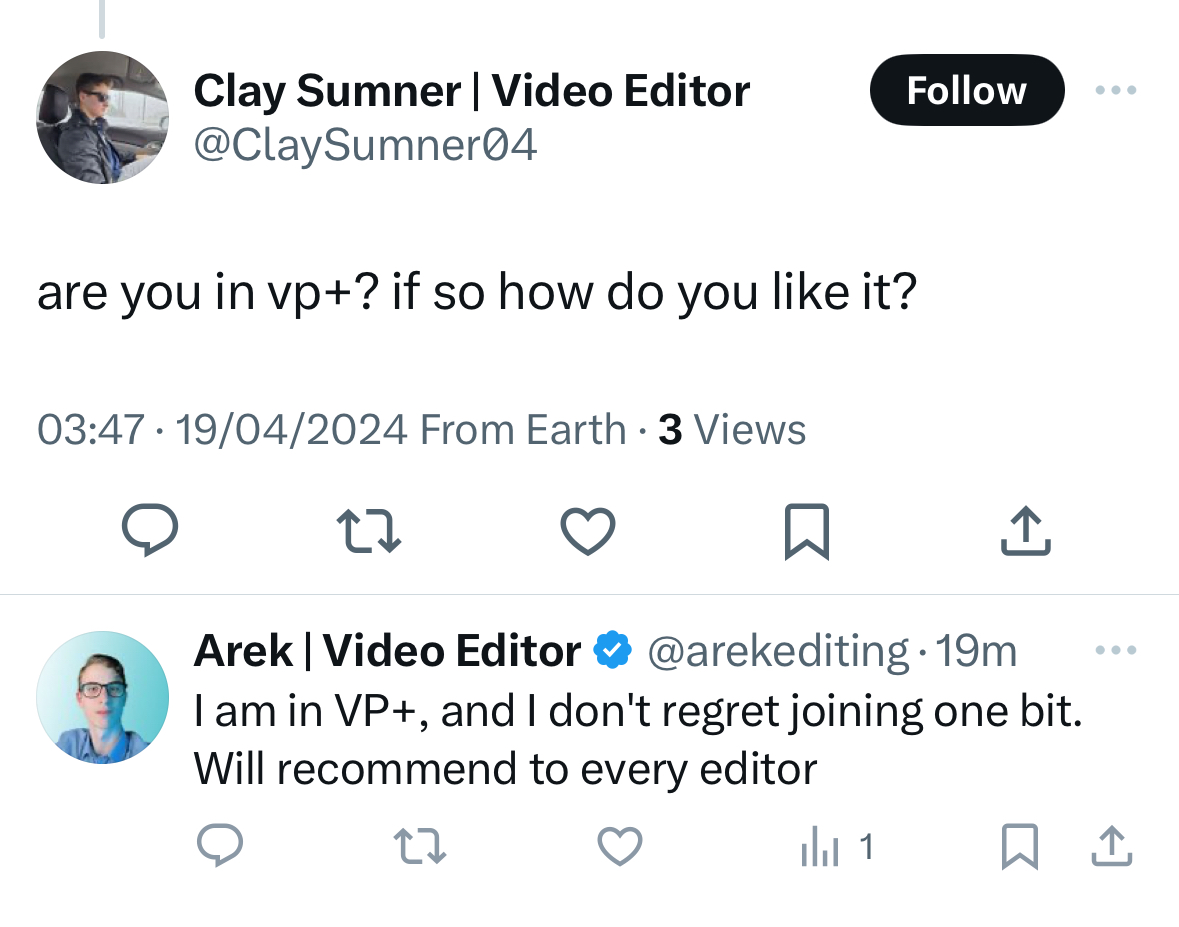
Task: Share Arek's reply tweet
Action: [1111, 848]
